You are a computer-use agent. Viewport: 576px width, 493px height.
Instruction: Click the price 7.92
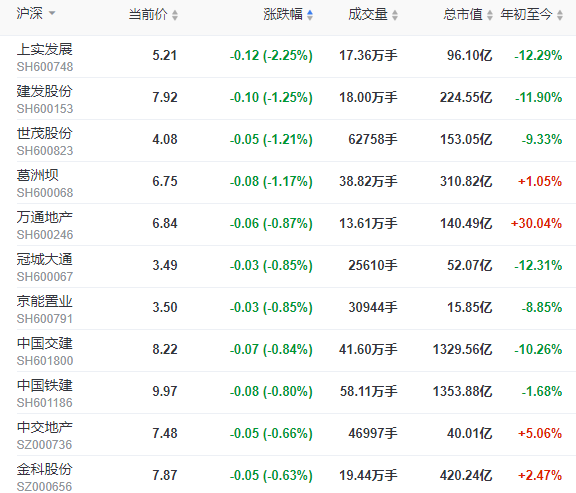[165, 97]
